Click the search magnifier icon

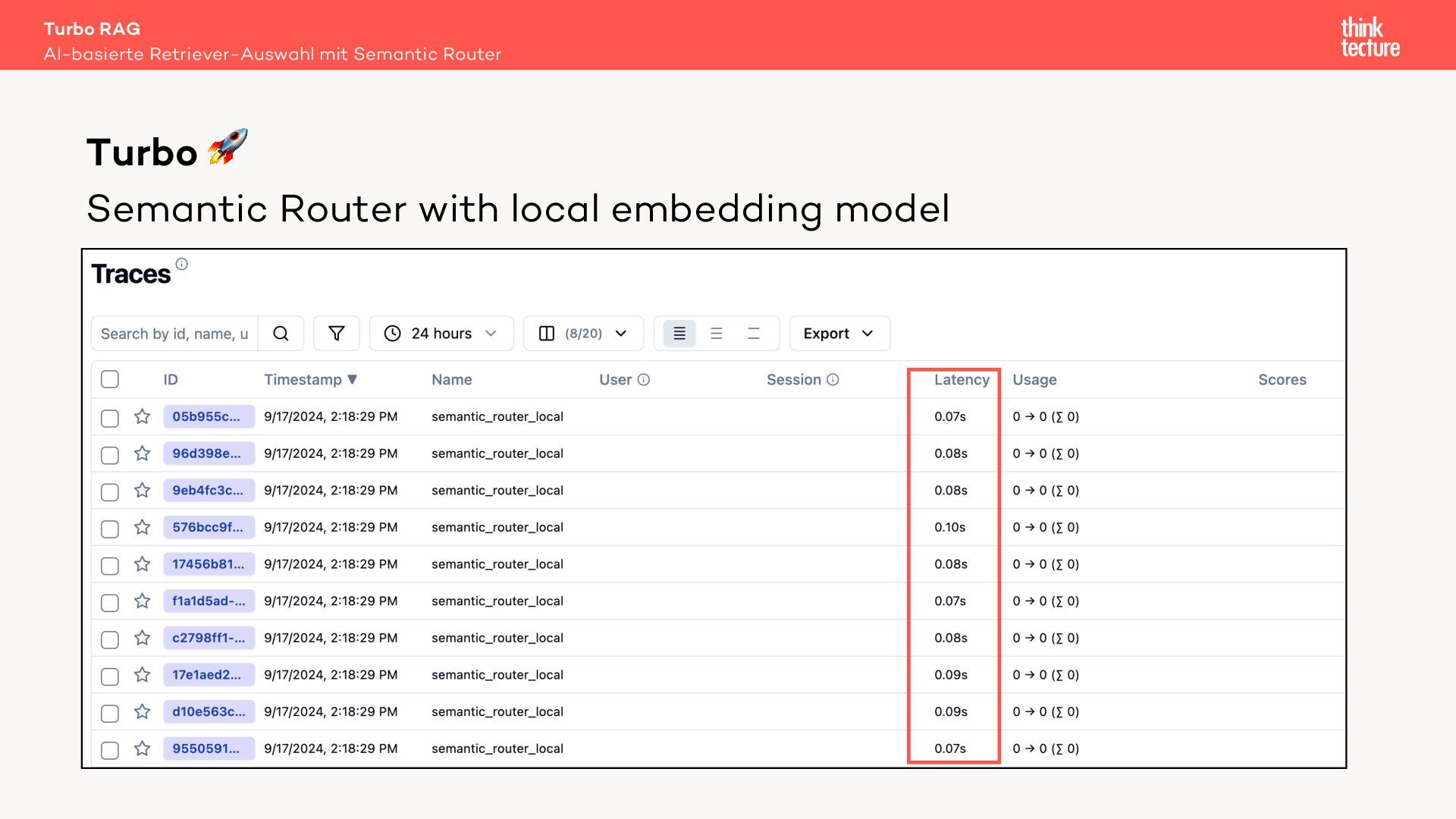pyautogui.click(x=281, y=334)
